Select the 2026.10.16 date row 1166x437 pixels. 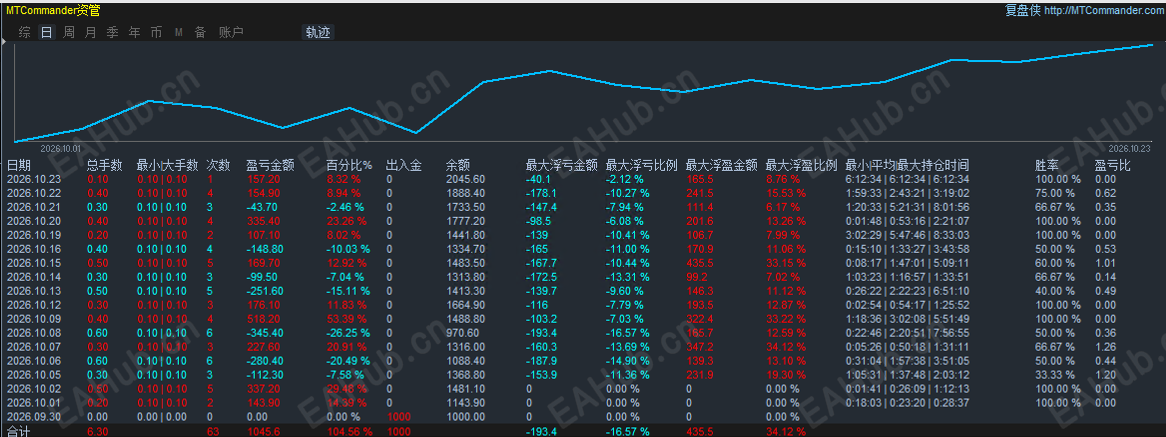point(583,248)
